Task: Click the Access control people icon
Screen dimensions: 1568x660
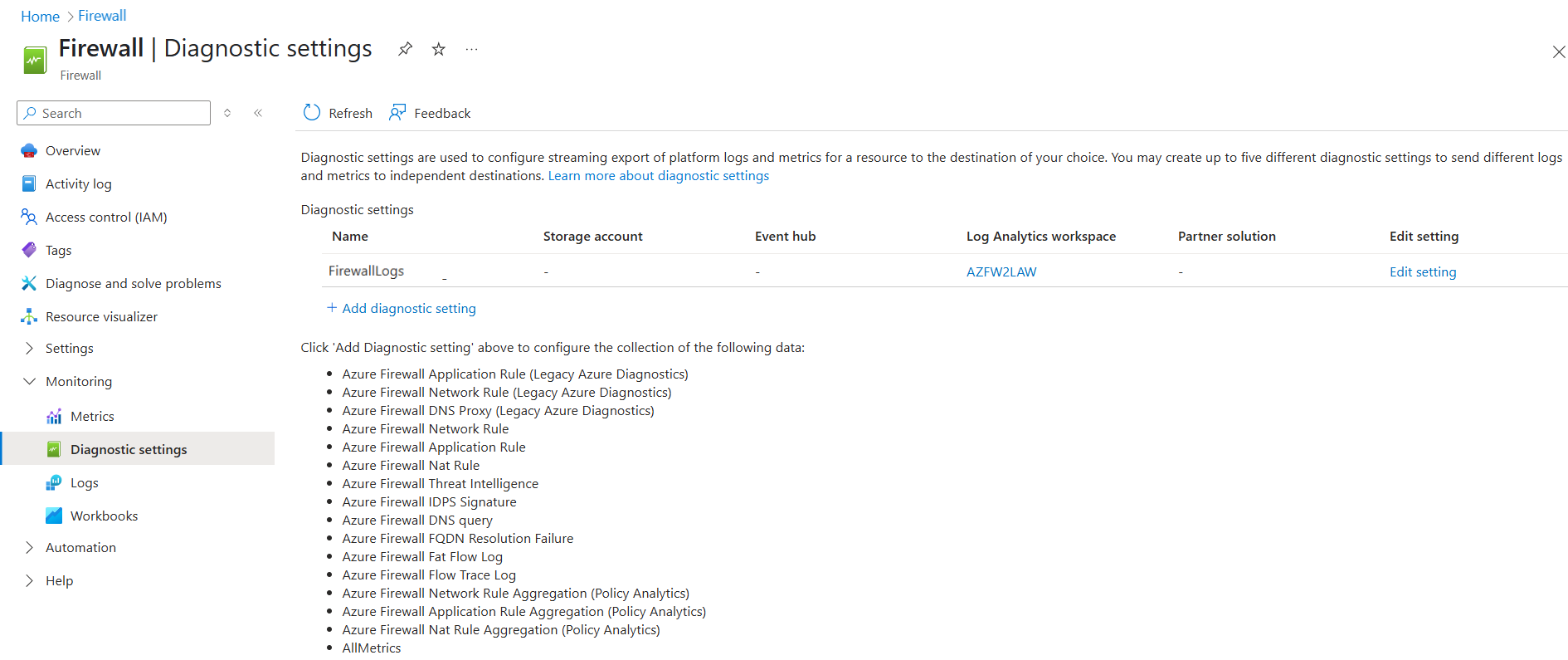Action: point(29,217)
